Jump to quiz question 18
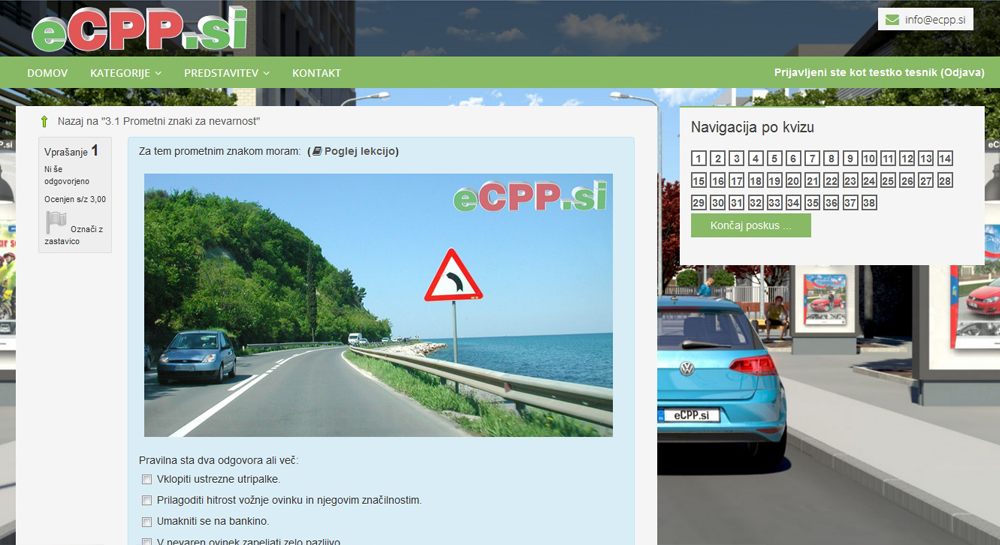Viewport: 1000px width, 545px height. point(756,180)
